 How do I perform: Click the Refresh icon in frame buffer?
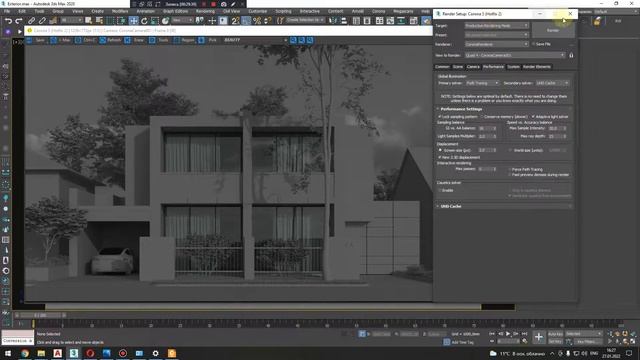click(103, 40)
